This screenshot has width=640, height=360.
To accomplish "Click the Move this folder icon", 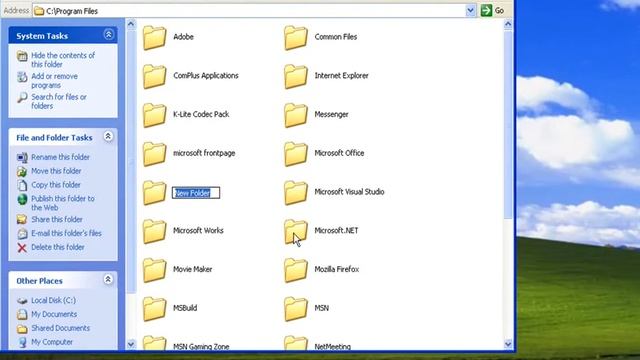I will [22, 171].
